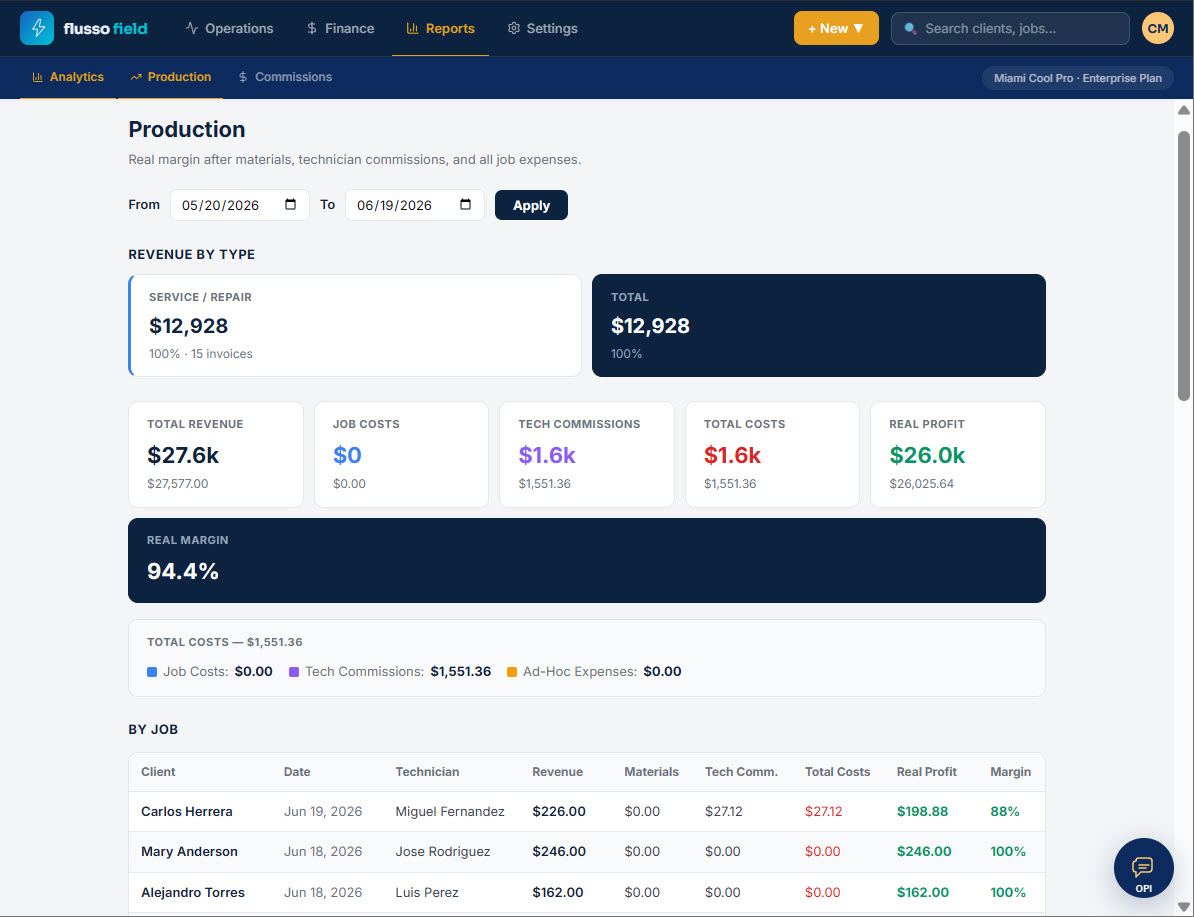Click the scrollbar up arrow

tap(1183, 110)
